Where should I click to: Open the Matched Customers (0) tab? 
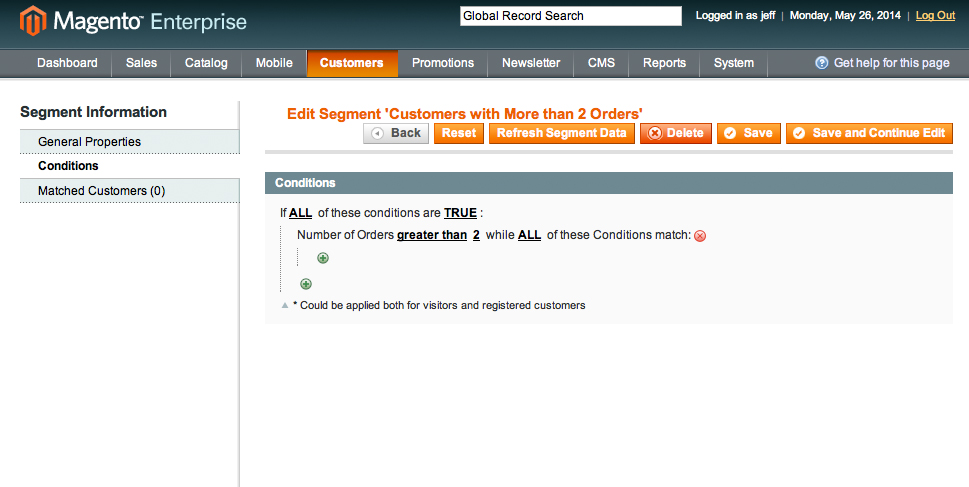[130, 191]
